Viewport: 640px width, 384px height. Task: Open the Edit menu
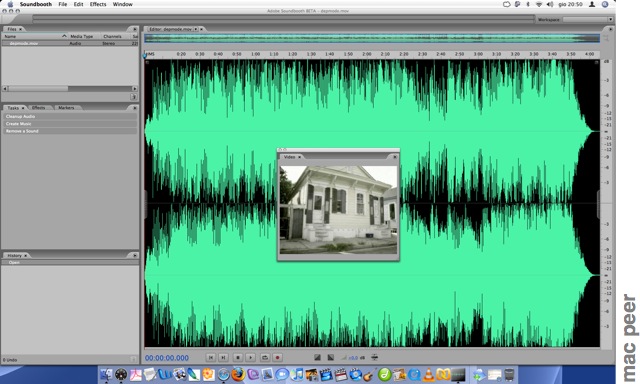[78, 4]
